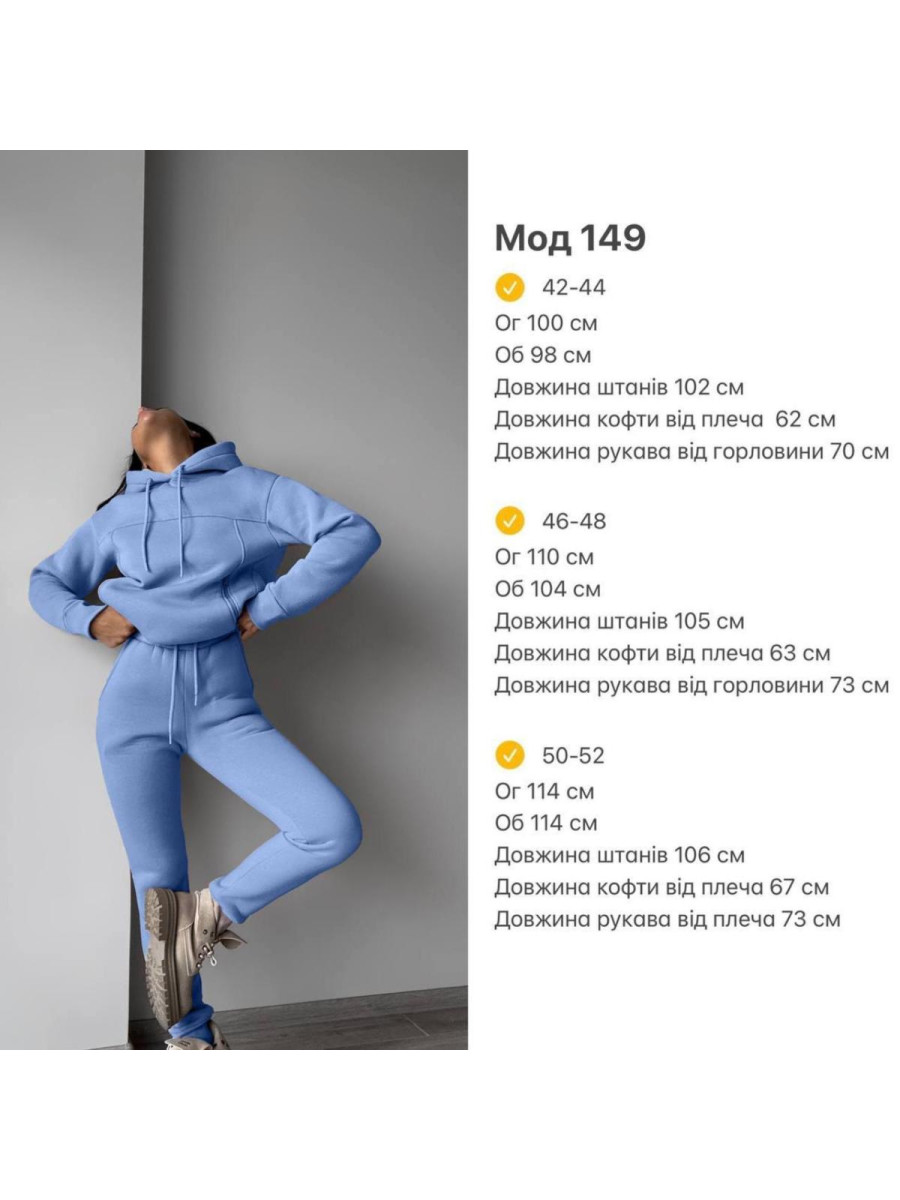Select the 46-48 size label
The width and height of the screenshot is (900, 1200).
[x=574, y=521]
